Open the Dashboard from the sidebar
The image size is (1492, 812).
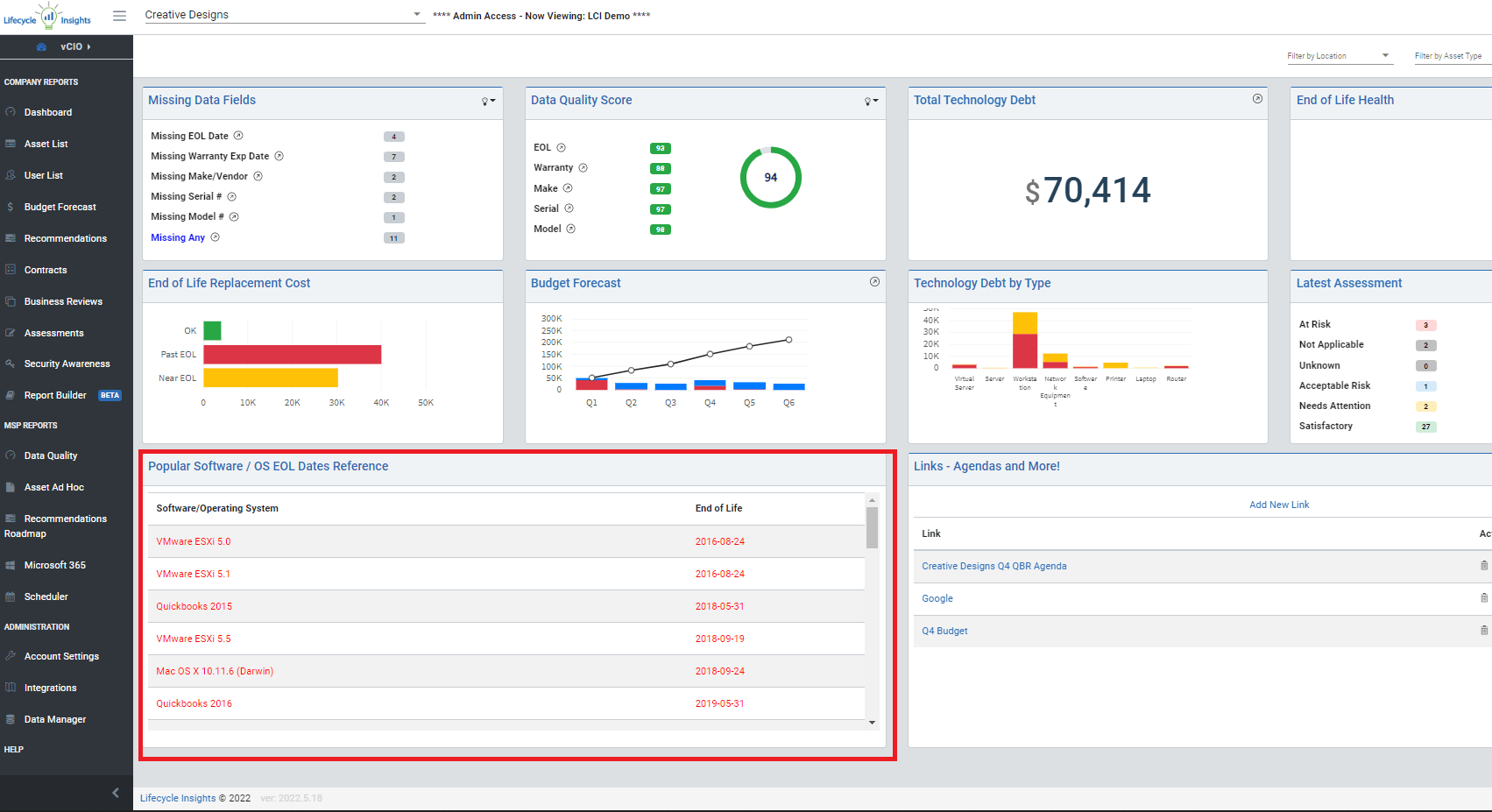tap(48, 112)
